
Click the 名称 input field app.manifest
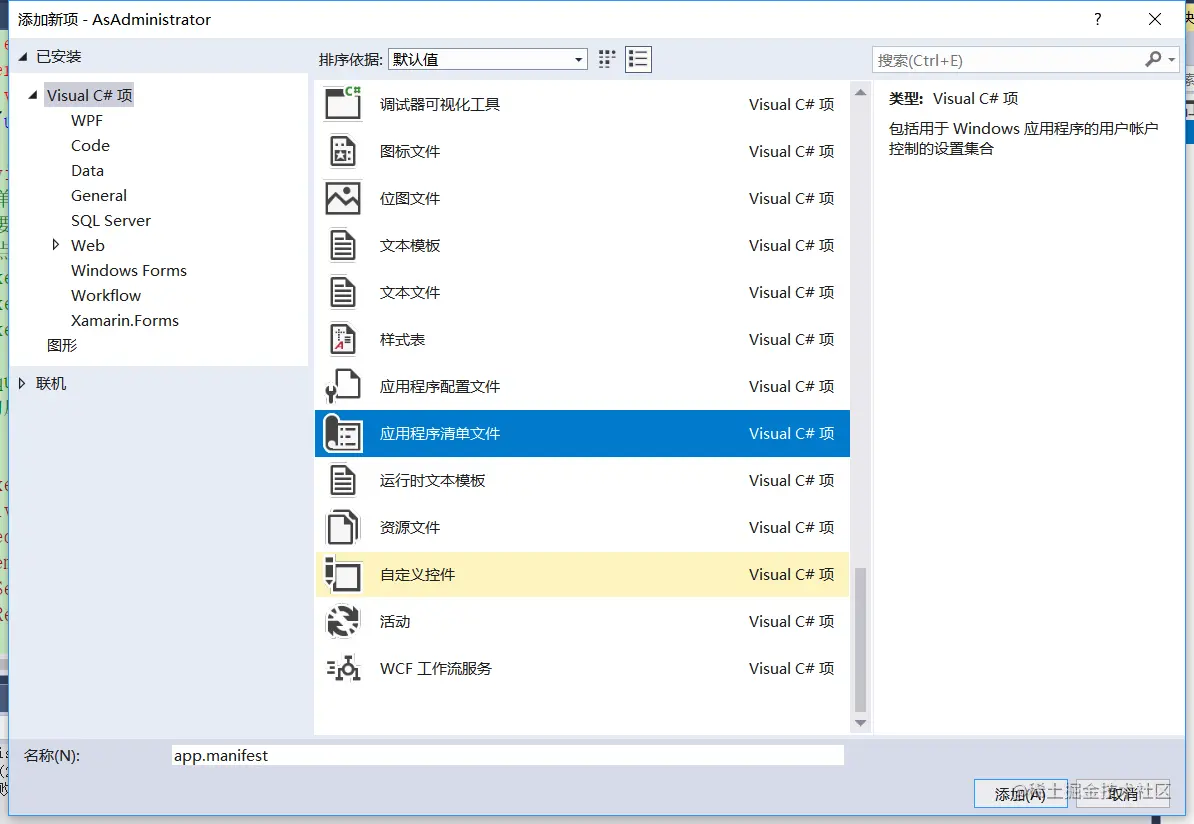point(507,755)
